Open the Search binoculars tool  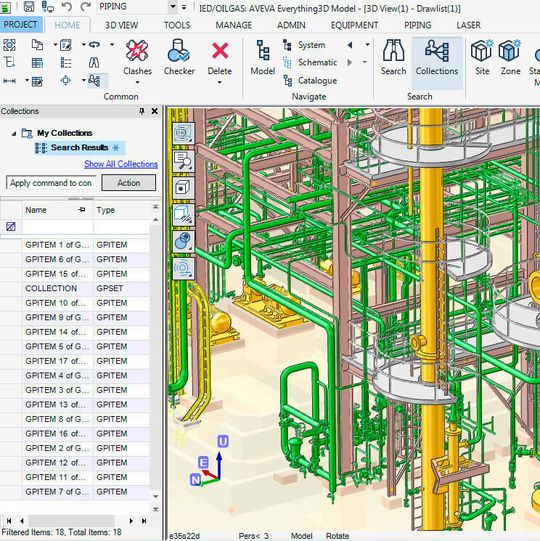393,58
